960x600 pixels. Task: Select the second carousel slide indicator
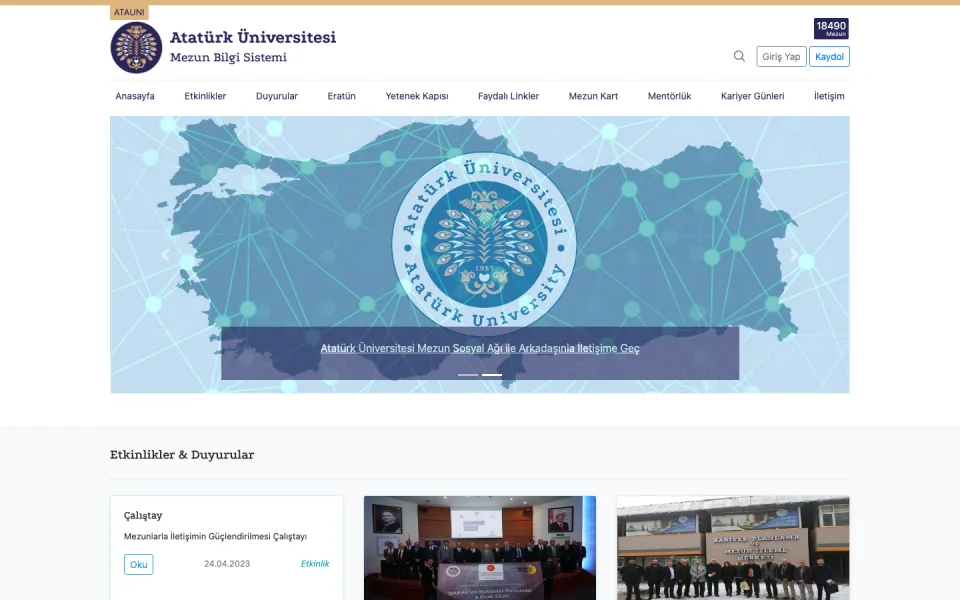point(492,375)
